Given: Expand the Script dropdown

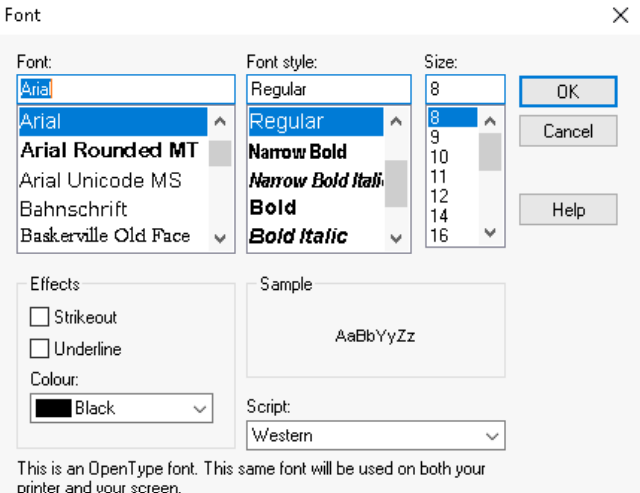Looking at the screenshot, I should click(492, 436).
